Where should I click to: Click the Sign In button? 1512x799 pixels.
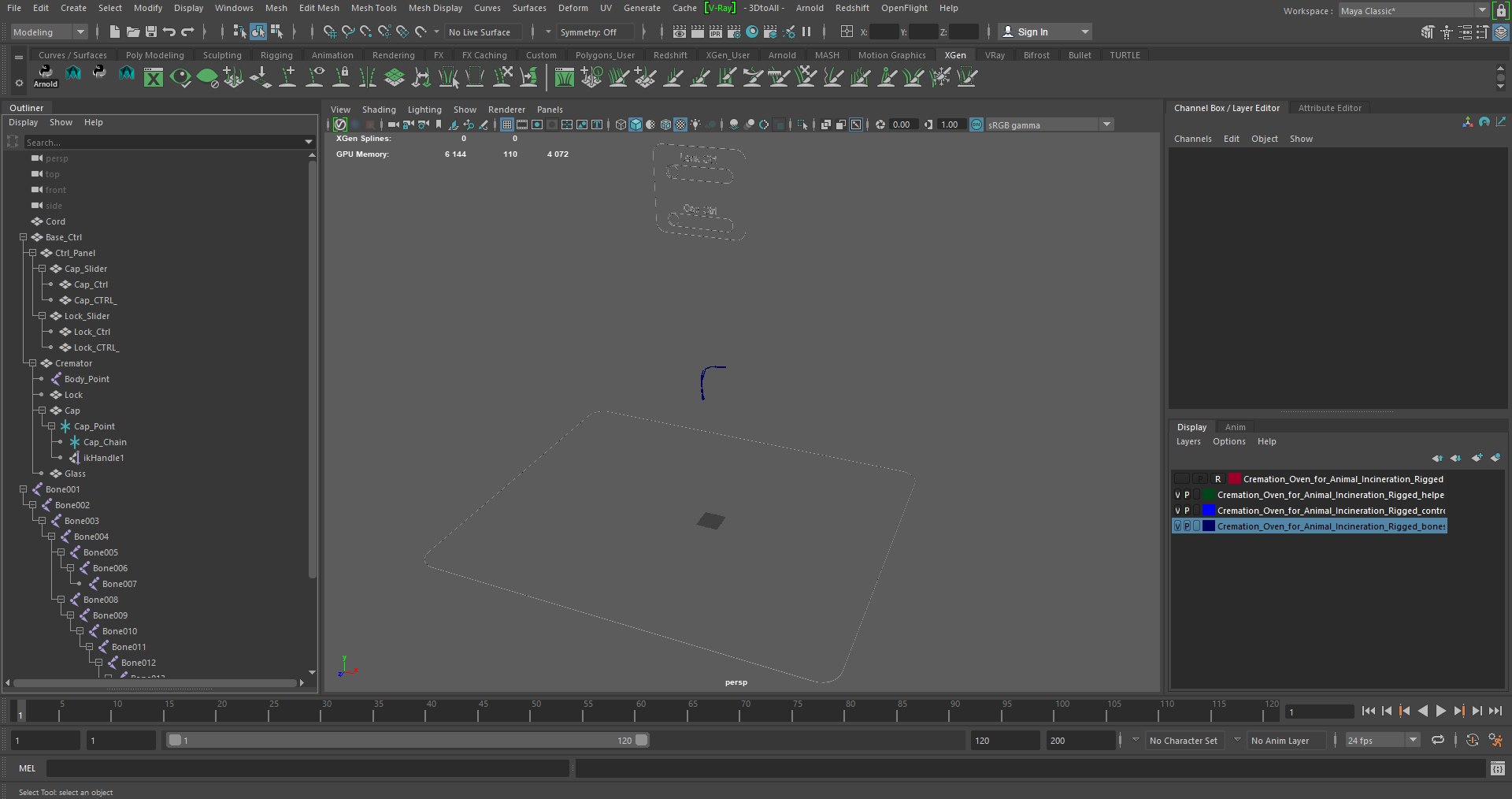tap(1044, 32)
